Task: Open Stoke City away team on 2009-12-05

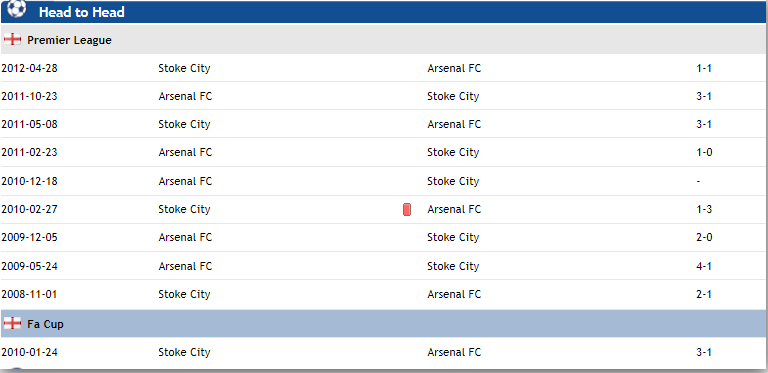Action: [x=453, y=237]
